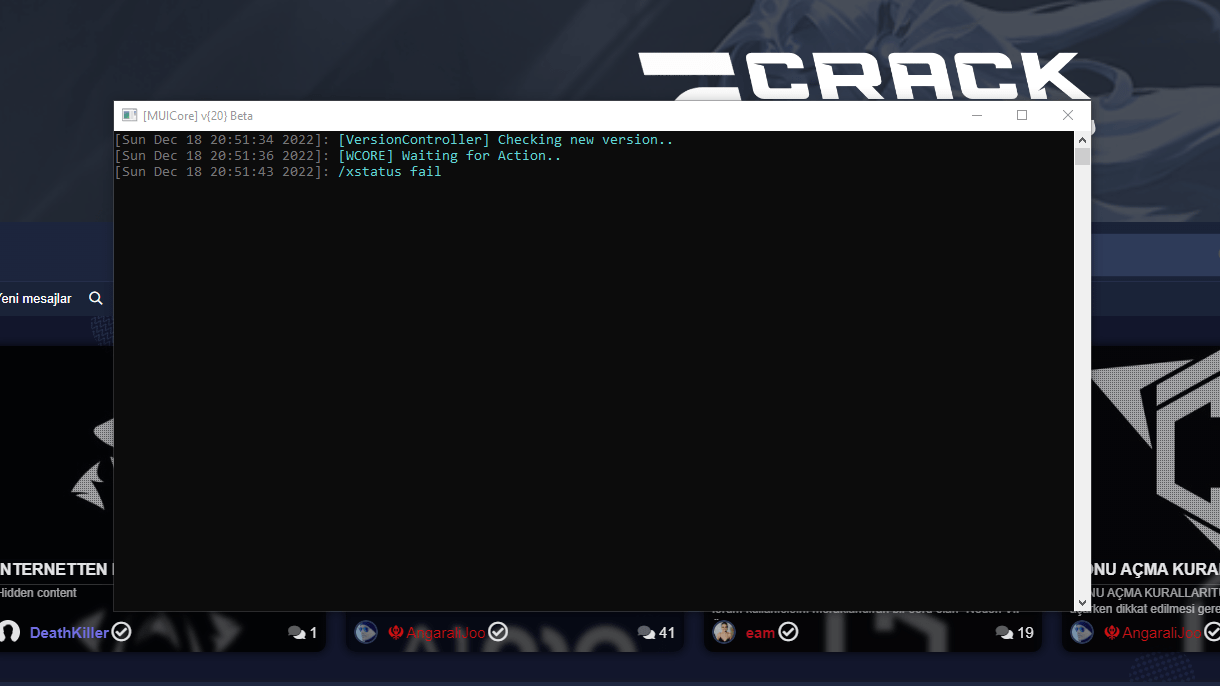This screenshot has height=686, width=1220.
Task: Maximize the MUICore console window
Action: tap(1022, 116)
